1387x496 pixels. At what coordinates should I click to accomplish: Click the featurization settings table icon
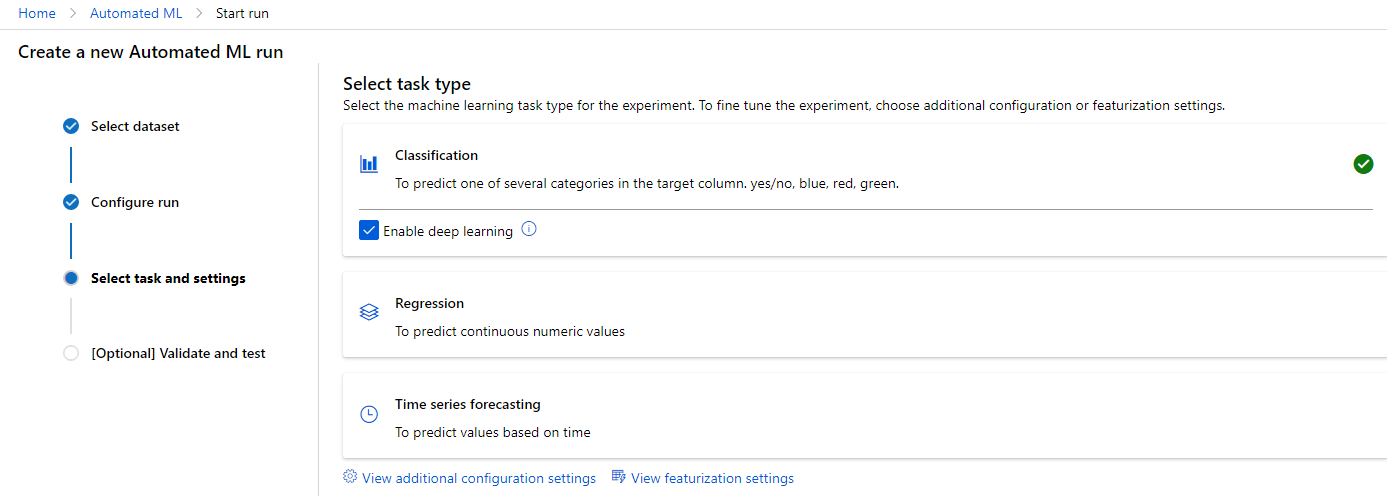click(x=618, y=477)
